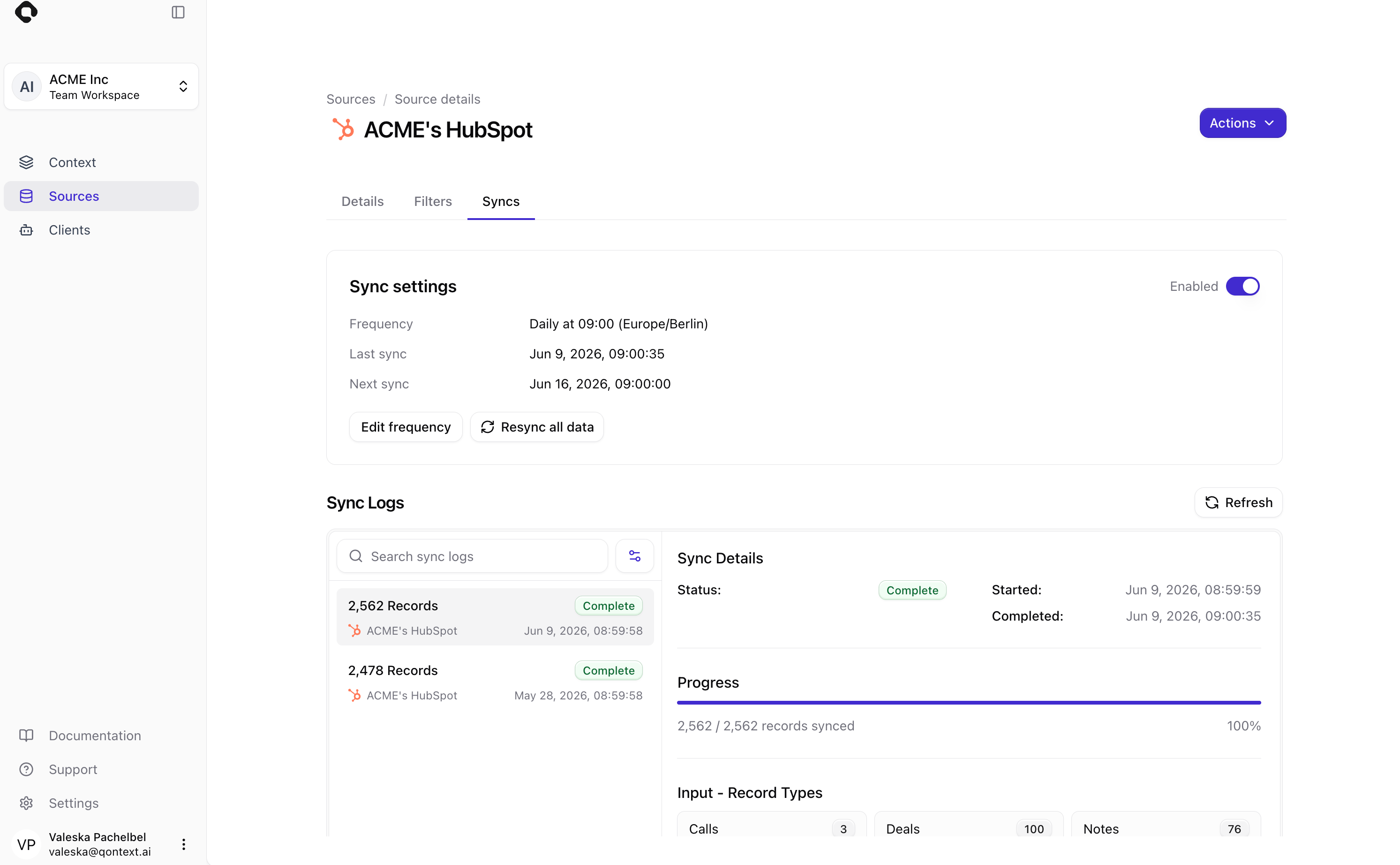Click the Support question mark icon

click(26, 769)
